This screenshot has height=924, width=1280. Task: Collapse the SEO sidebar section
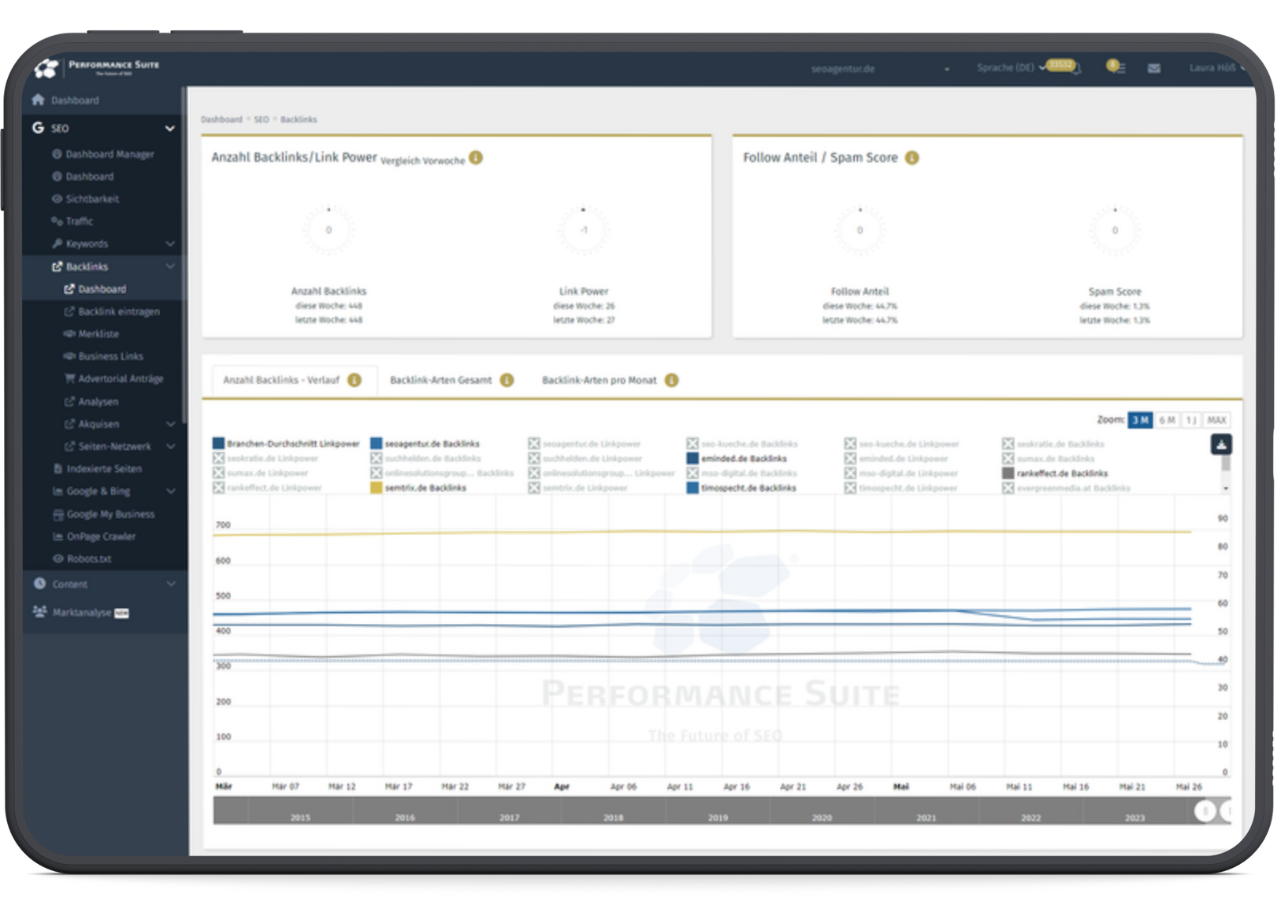click(170, 128)
